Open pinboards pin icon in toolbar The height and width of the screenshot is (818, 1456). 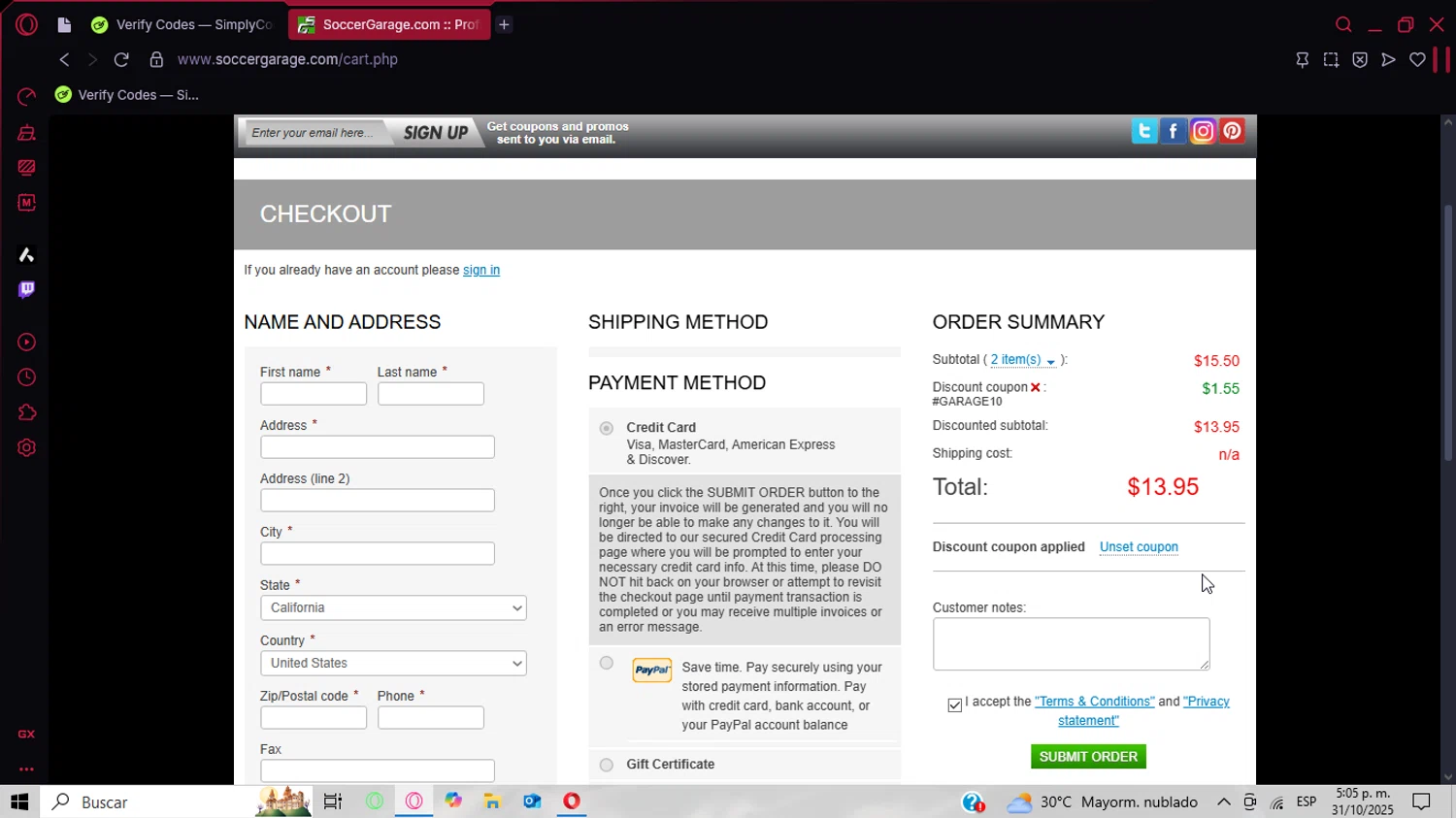tap(1303, 59)
